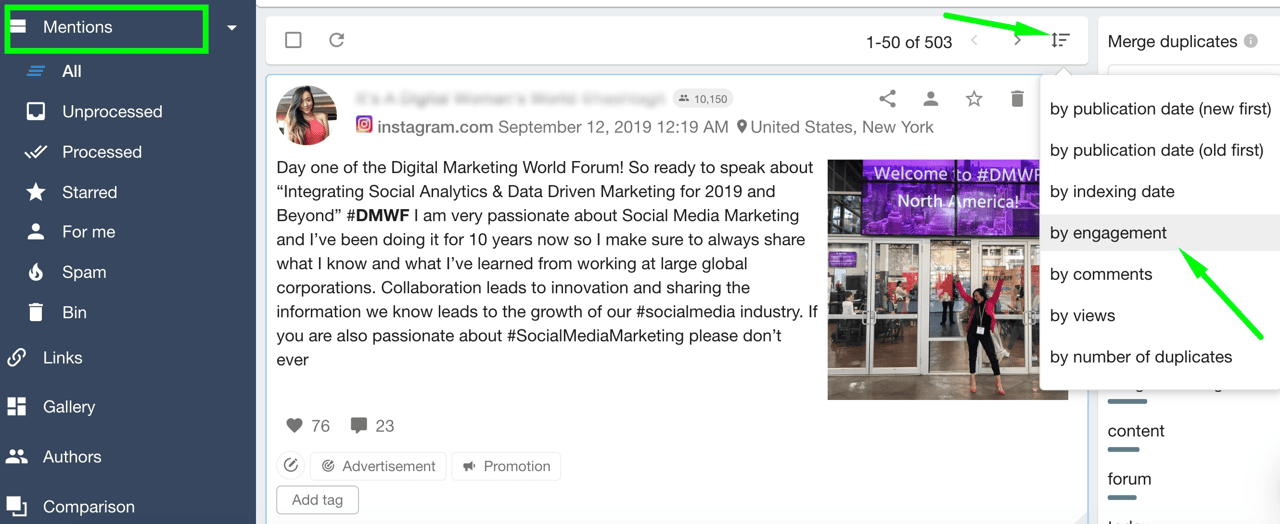The image size is (1280, 524).
Task: Star the Instagram mention
Action: [x=974, y=98]
